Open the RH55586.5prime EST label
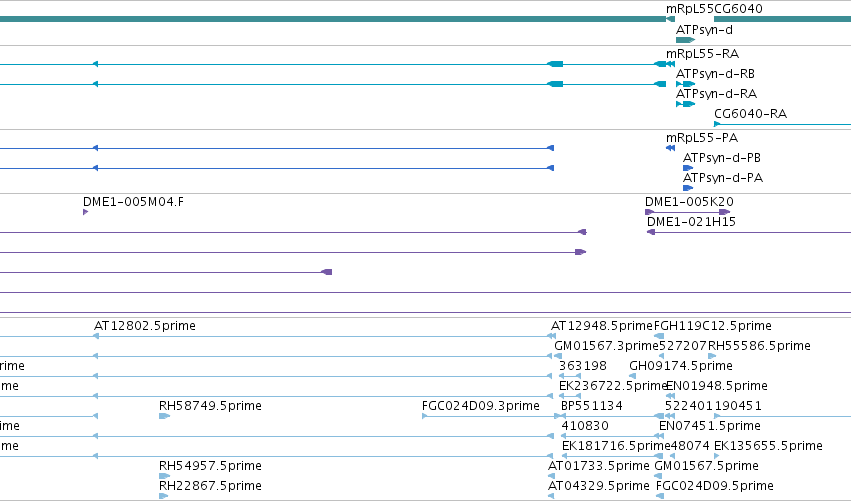 (759, 346)
